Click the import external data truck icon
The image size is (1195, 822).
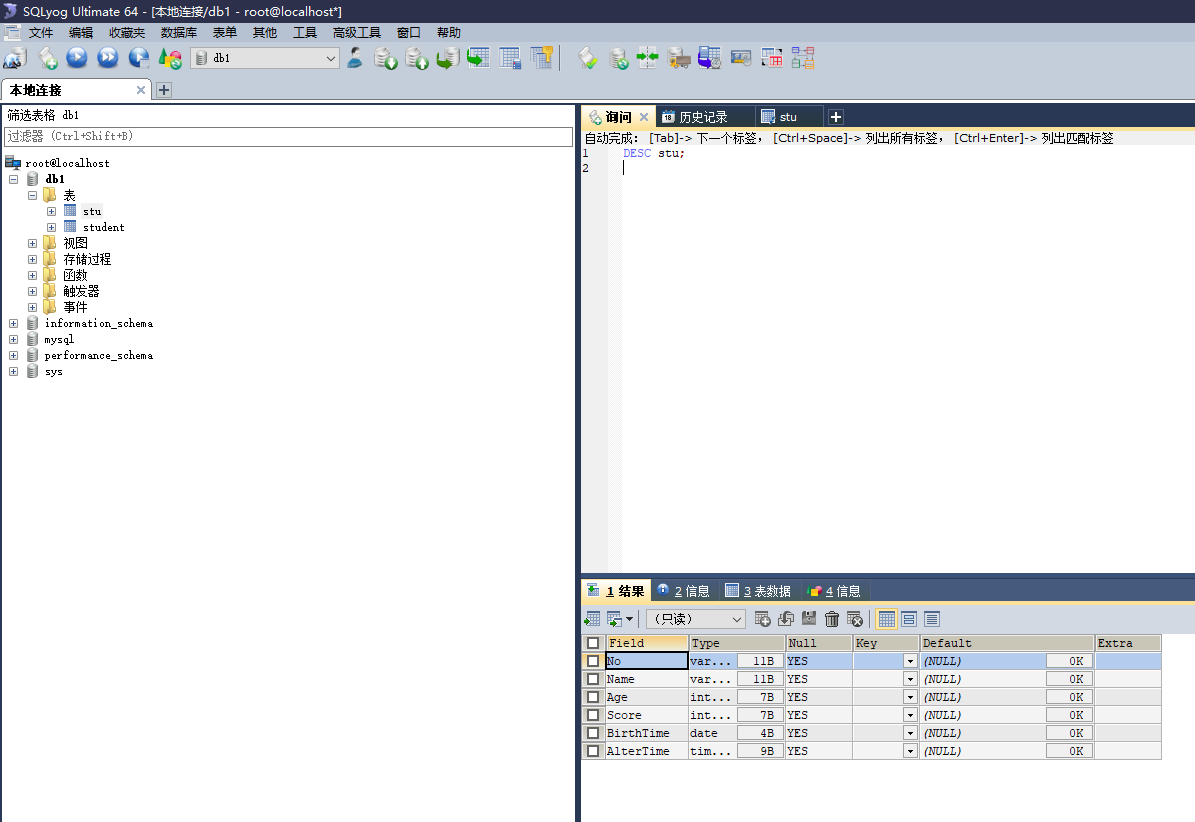(678, 58)
